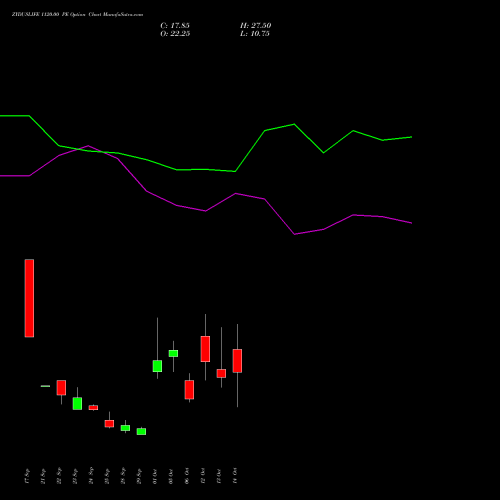Click the 06 Oct date label

[187, 476]
